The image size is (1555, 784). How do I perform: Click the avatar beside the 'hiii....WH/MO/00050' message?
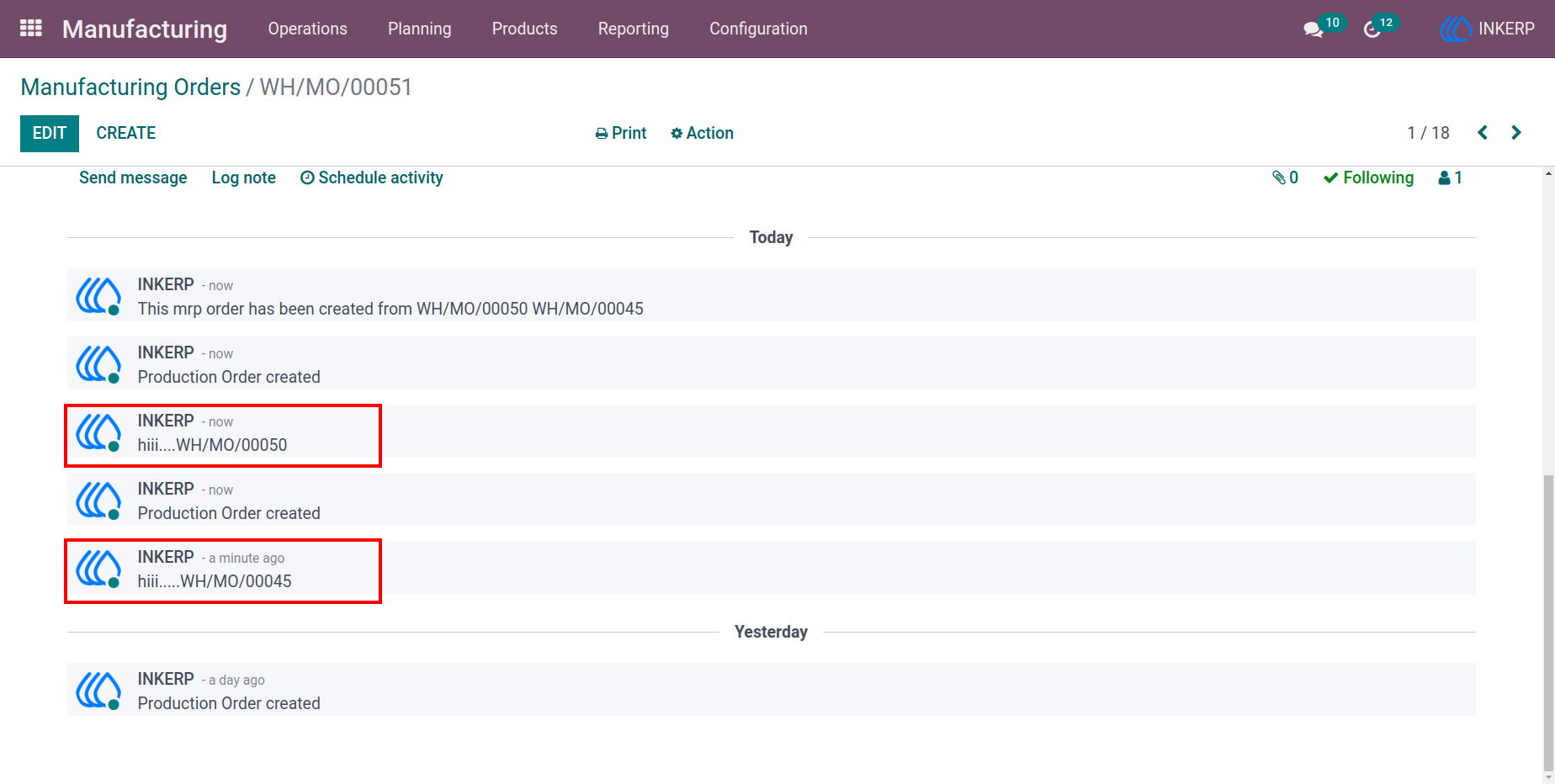coord(98,432)
